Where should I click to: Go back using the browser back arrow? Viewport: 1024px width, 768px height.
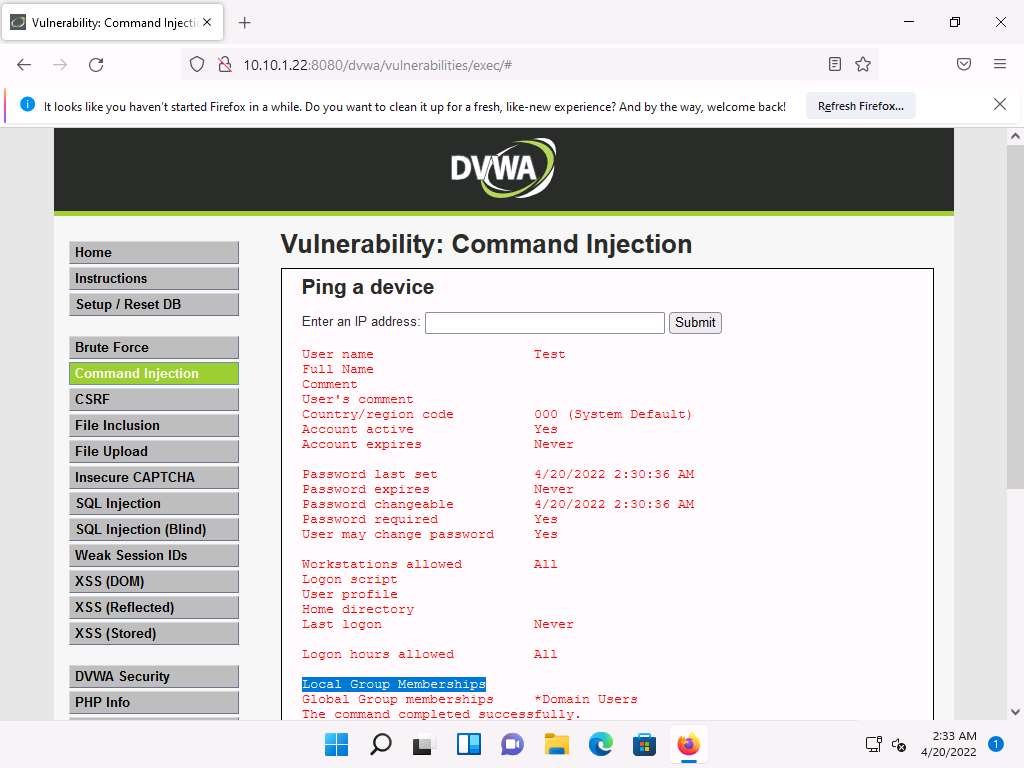click(x=24, y=64)
